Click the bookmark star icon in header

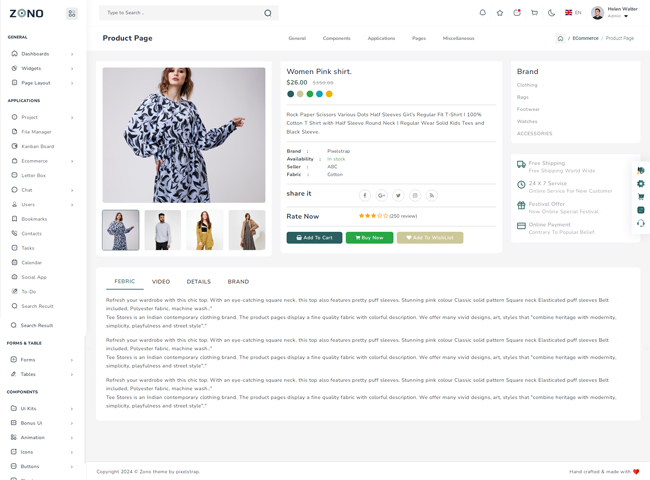tap(500, 13)
